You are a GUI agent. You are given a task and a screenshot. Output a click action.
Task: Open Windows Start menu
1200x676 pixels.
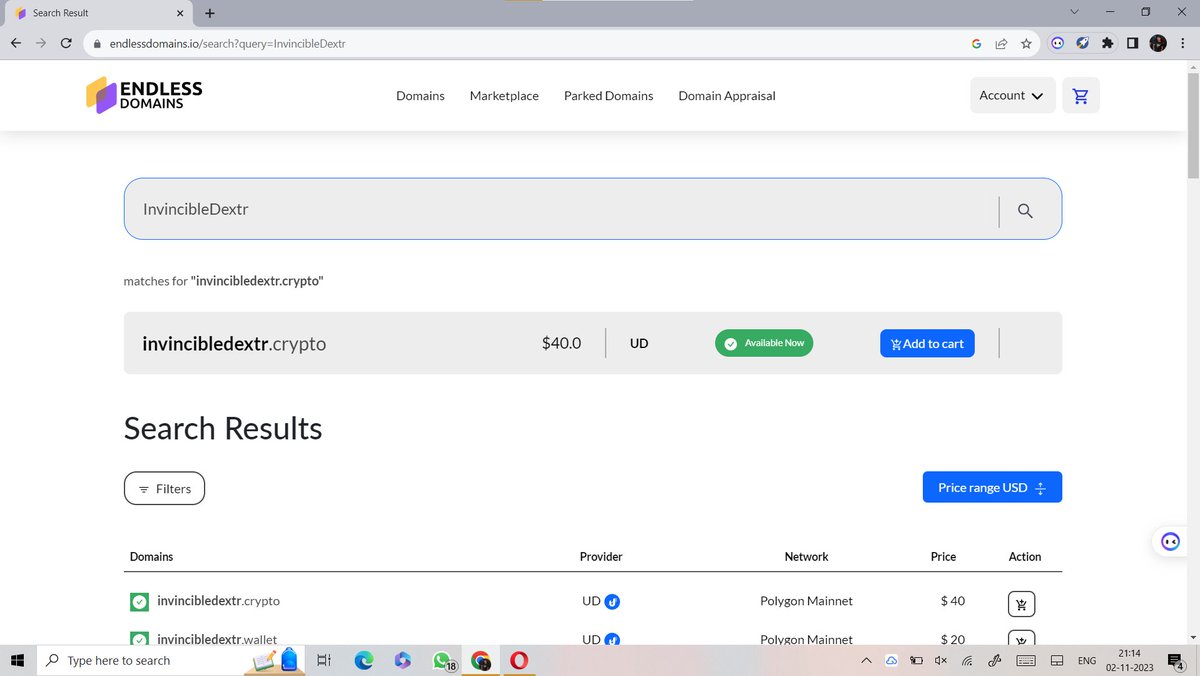point(17,660)
